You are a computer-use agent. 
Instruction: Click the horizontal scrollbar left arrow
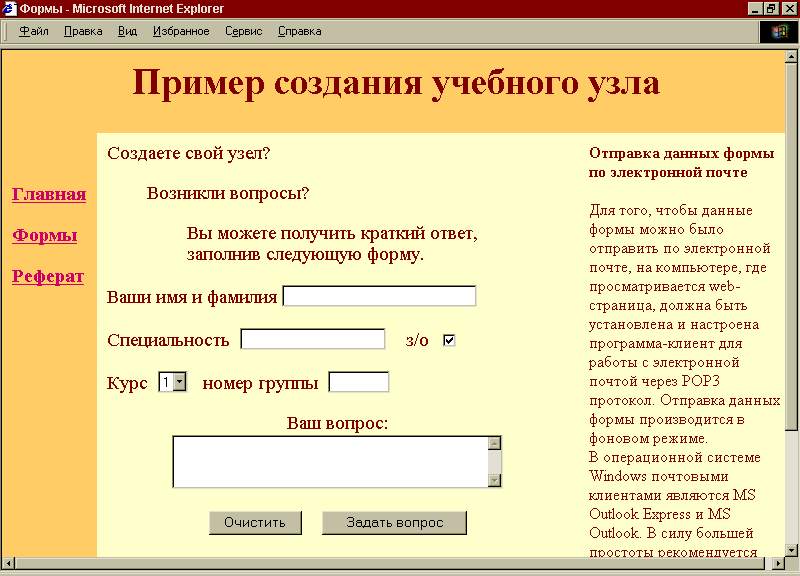coord(8,563)
